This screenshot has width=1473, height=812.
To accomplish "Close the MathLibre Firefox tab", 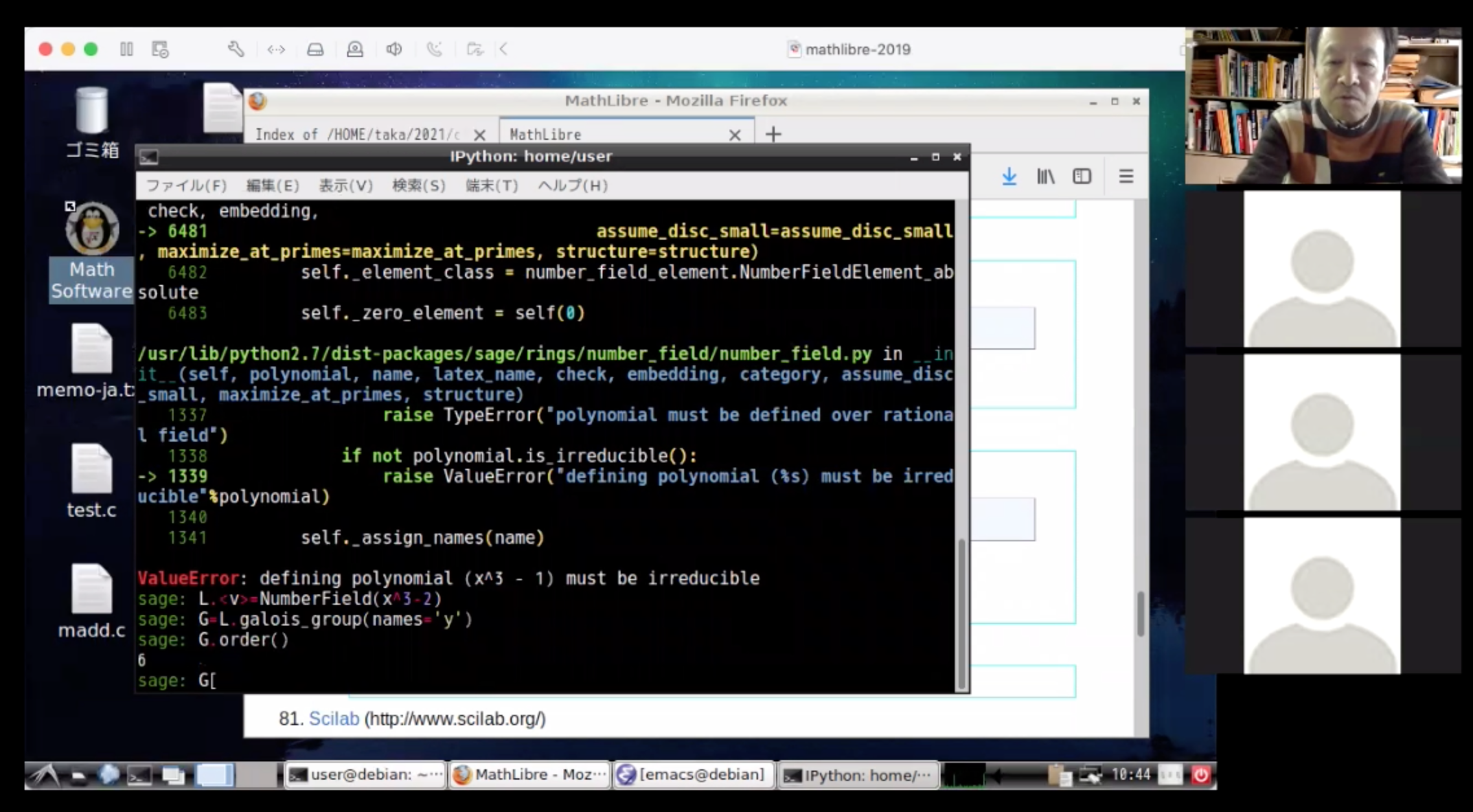I will (x=735, y=135).
